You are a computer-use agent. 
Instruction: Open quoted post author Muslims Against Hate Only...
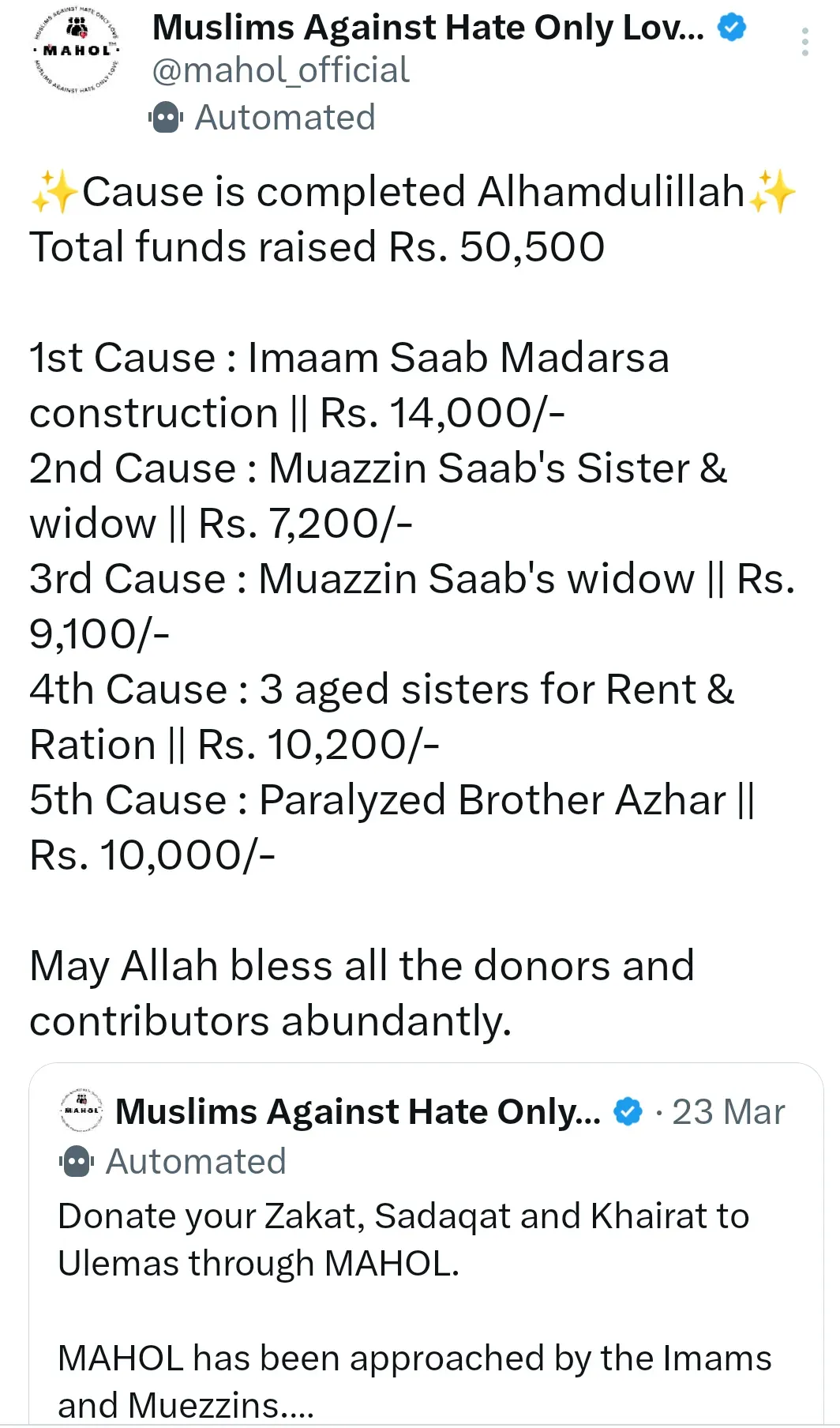358,1111
